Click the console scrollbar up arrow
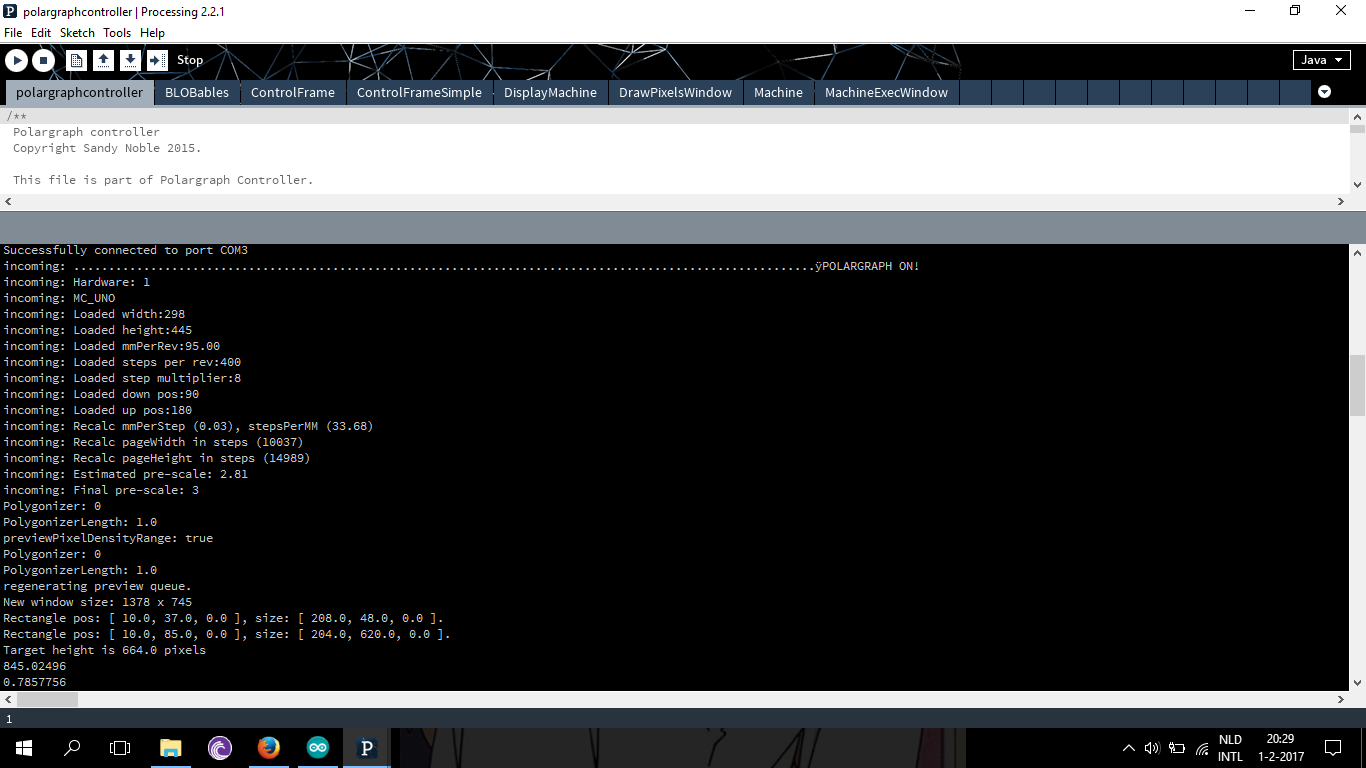Viewport: 1366px width, 768px height. coord(1357,252)
